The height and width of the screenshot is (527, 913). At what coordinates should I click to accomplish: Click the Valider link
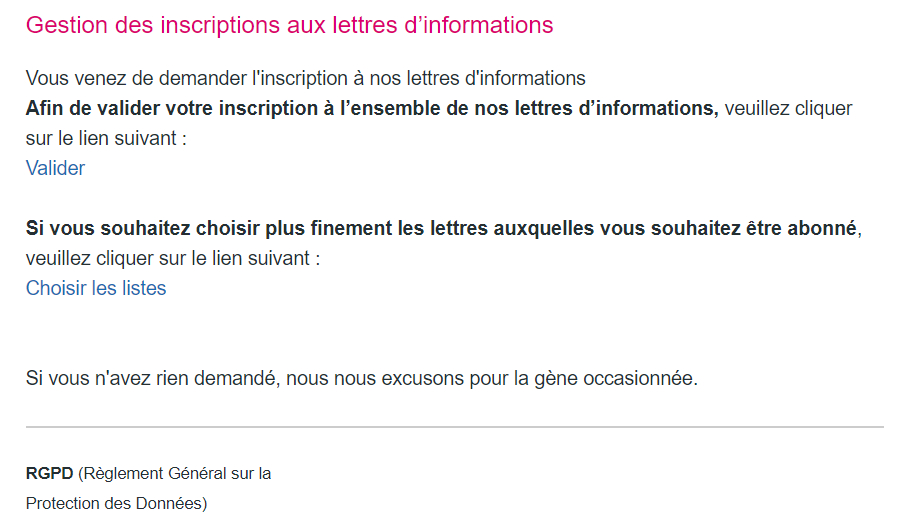click(x=55, y=168)
